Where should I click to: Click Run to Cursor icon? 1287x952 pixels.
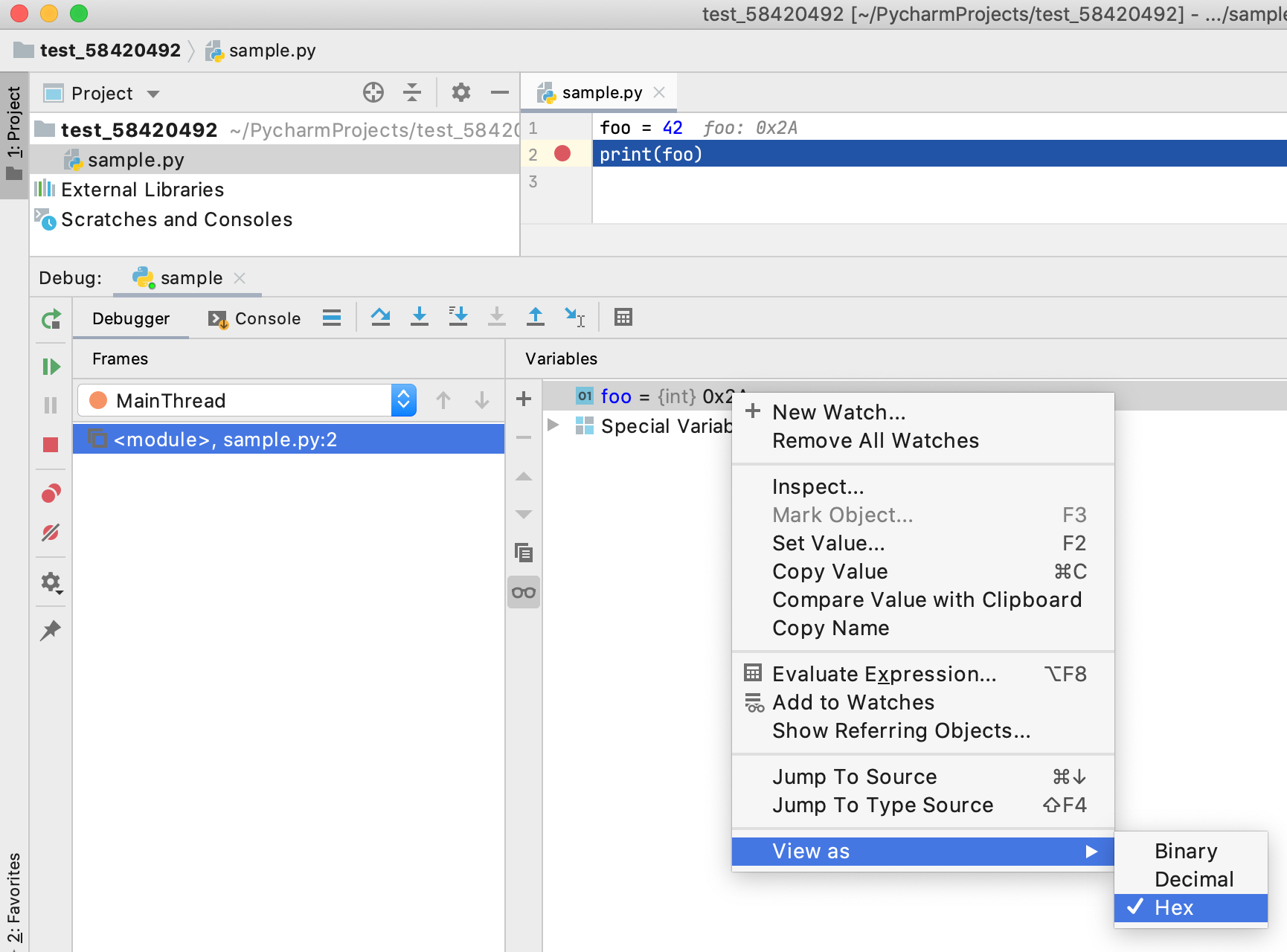point(574,318)
